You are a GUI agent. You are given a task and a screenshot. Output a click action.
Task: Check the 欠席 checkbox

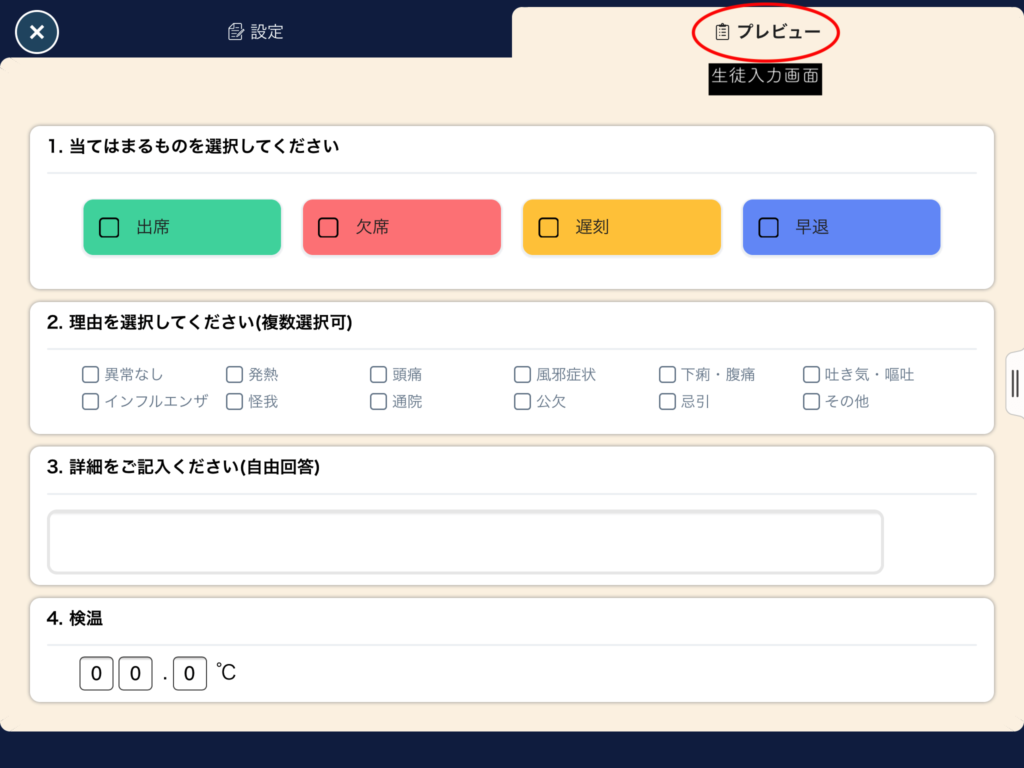[x=328, y=227]
